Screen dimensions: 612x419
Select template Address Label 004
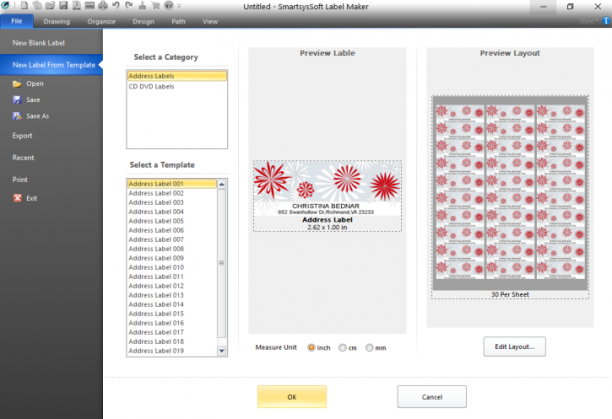[x=172, y=212]
